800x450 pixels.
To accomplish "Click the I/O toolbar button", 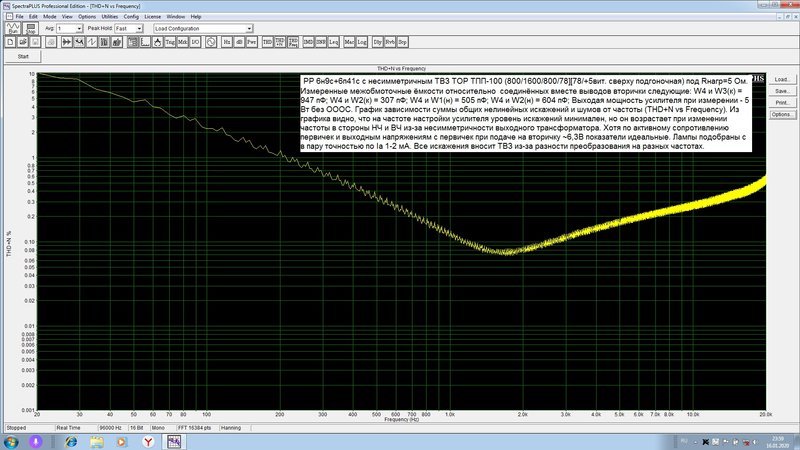I will (x=195, y=42).
